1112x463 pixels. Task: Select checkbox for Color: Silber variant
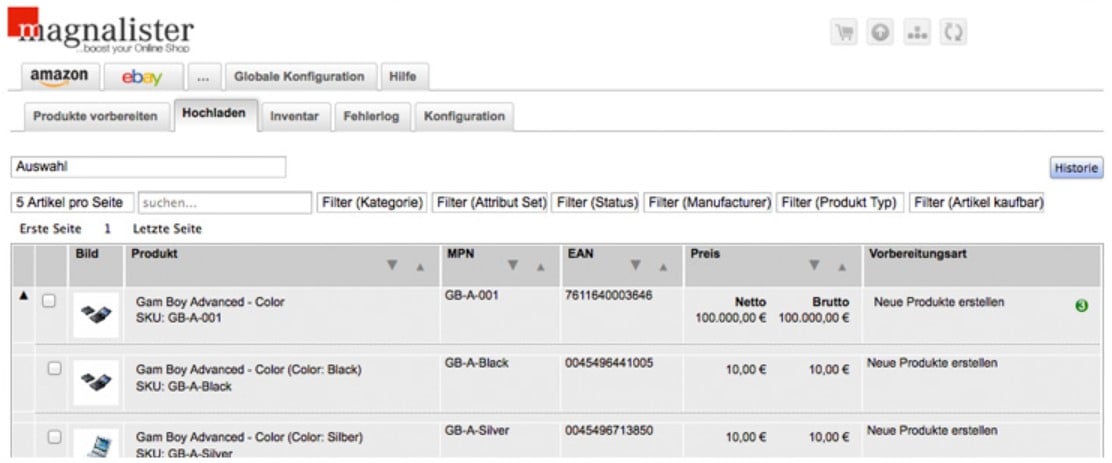55,437
